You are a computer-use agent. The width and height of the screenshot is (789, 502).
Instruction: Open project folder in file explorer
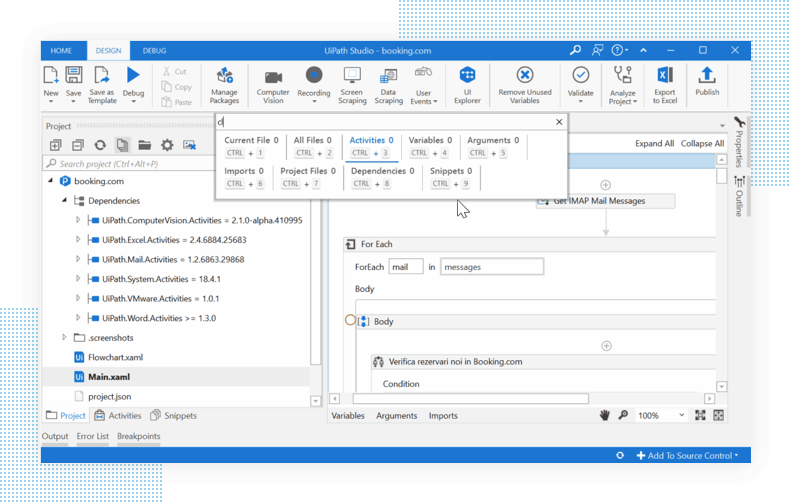point(145,145)
